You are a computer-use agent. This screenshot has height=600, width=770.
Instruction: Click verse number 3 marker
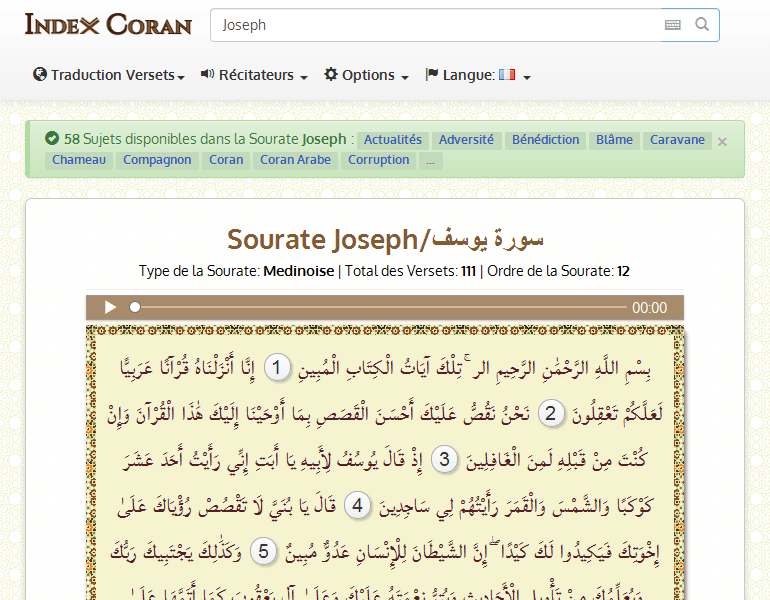coord(448,459)
